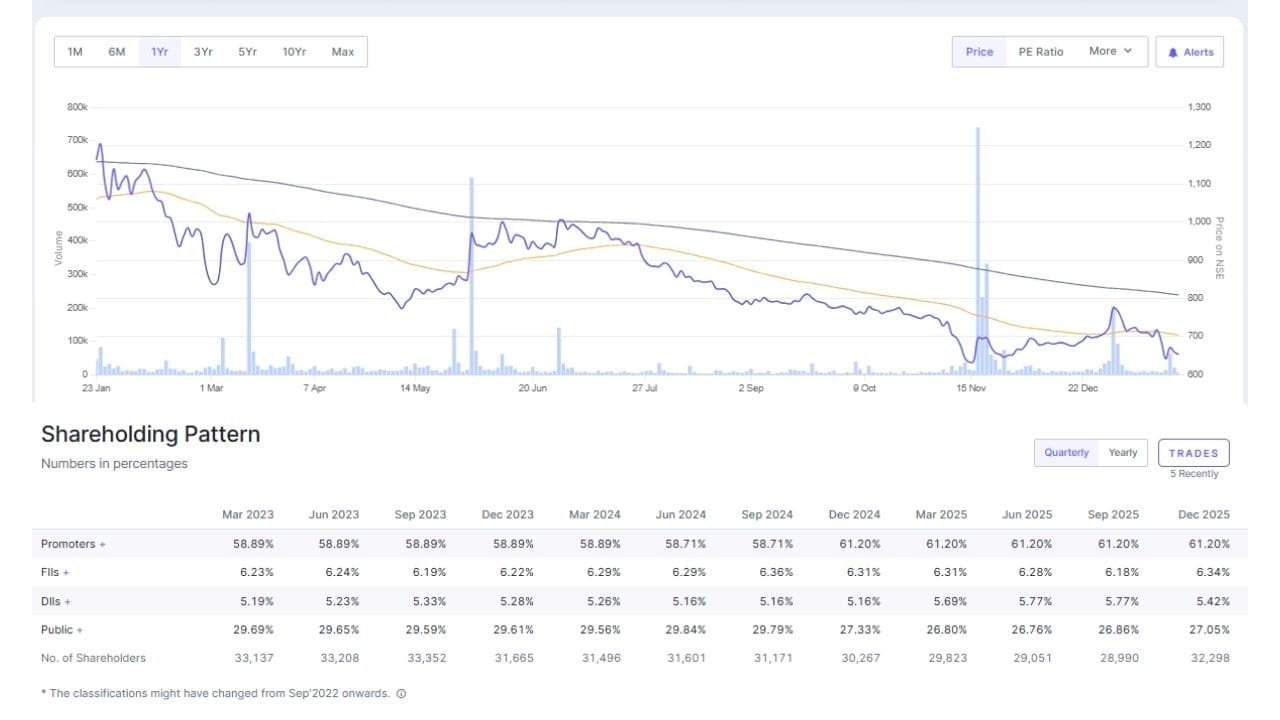Screen dimensions: 1280x720
Task: Expand the Public shareholding row
Action: (79, 630)
